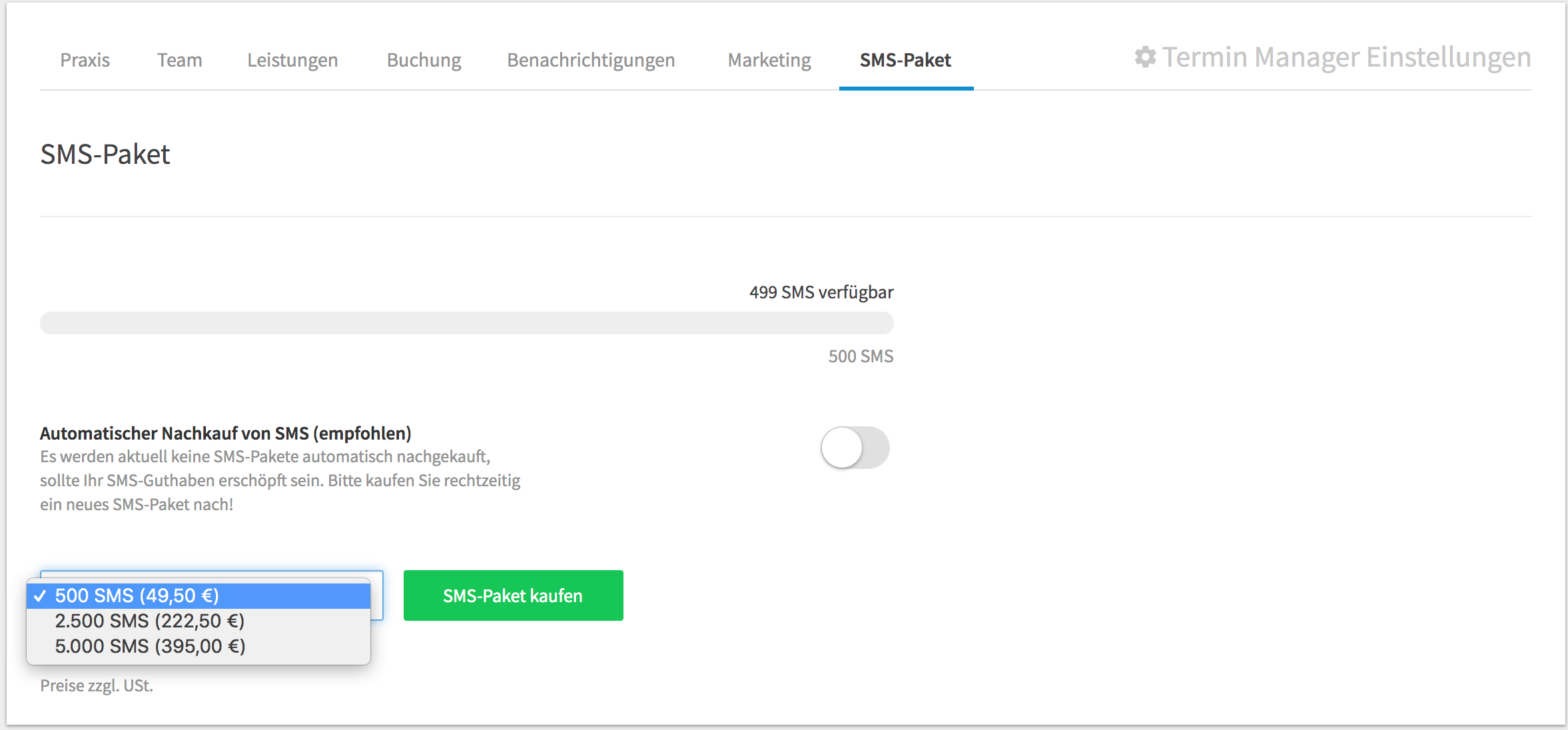Choose the 2.500 SMS (222,50 €) option

coord(198,621)
